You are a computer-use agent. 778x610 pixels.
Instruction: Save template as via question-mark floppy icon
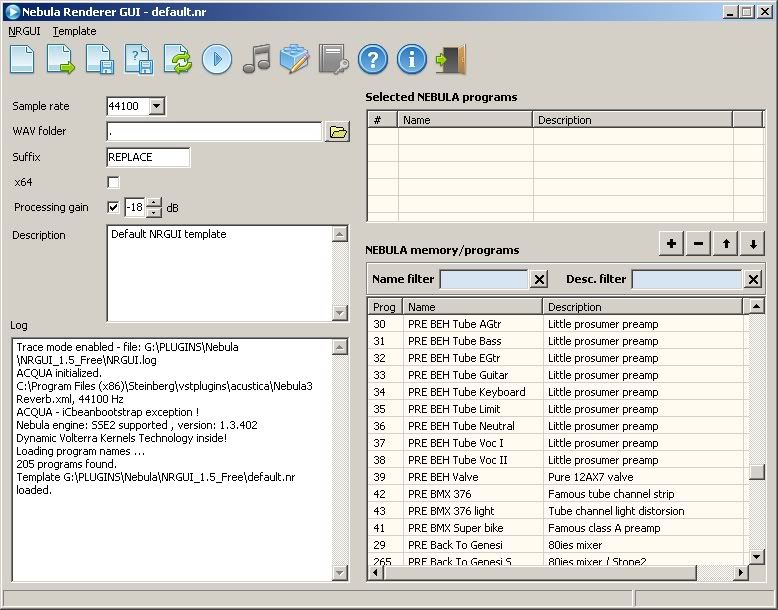138,59
